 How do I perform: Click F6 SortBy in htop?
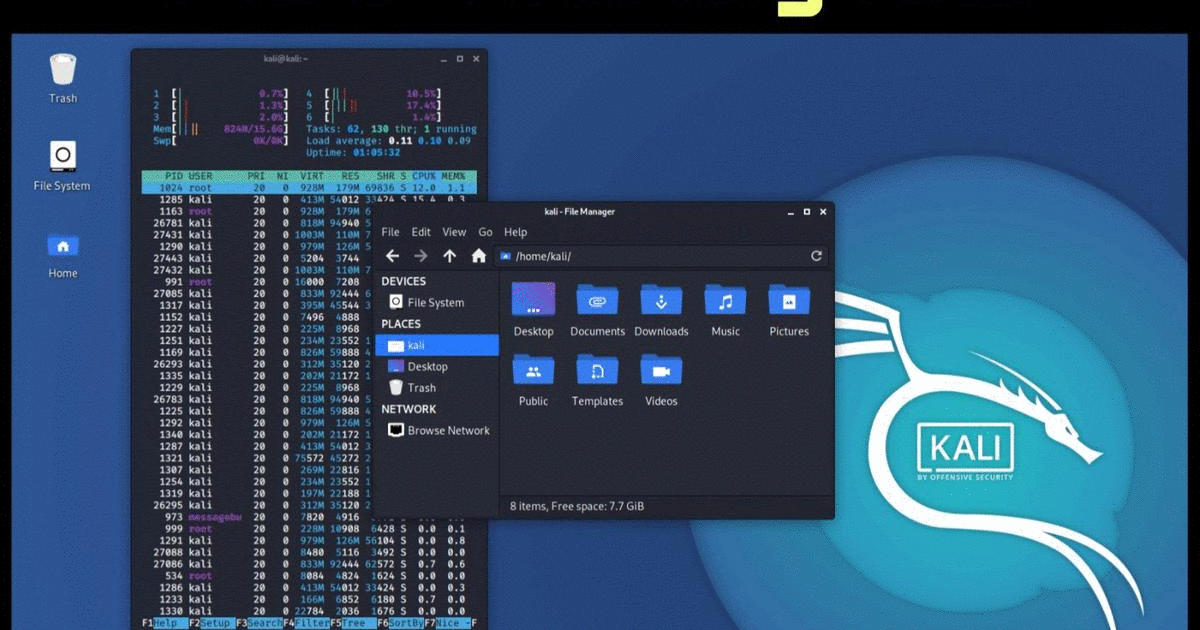[400, 623]
